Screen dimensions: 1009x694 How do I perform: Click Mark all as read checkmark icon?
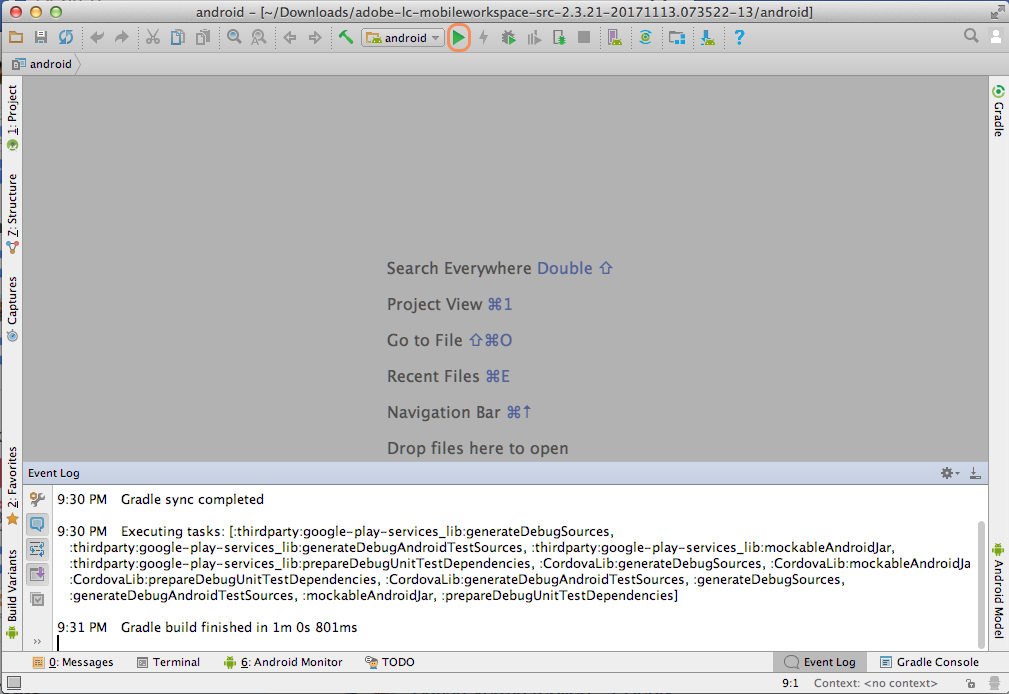click(37, 599)
